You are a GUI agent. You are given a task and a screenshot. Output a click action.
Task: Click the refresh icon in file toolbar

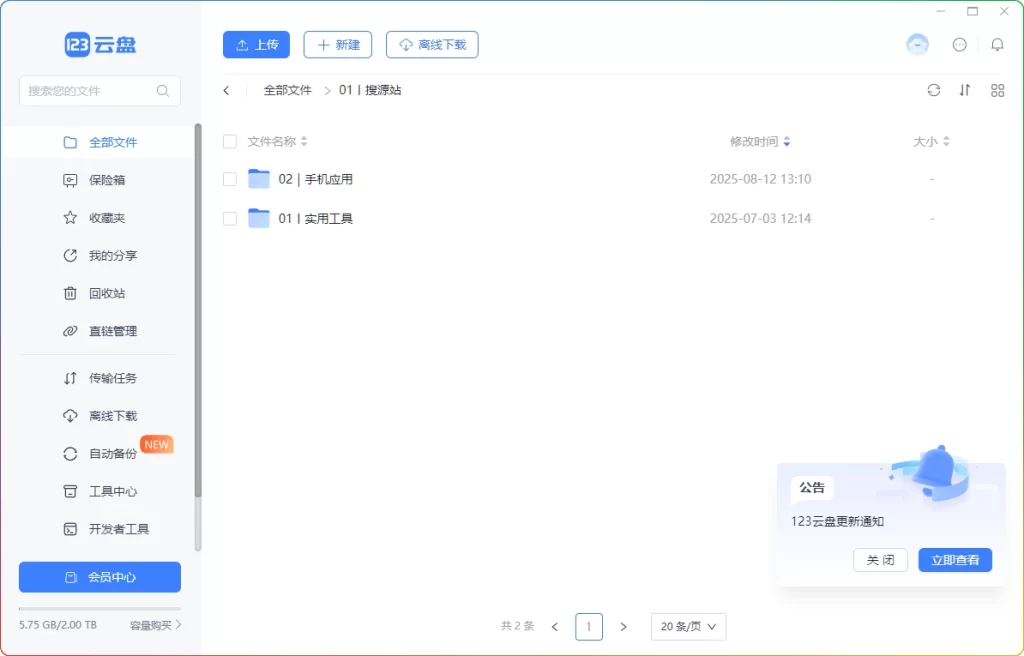coord(933,90)
